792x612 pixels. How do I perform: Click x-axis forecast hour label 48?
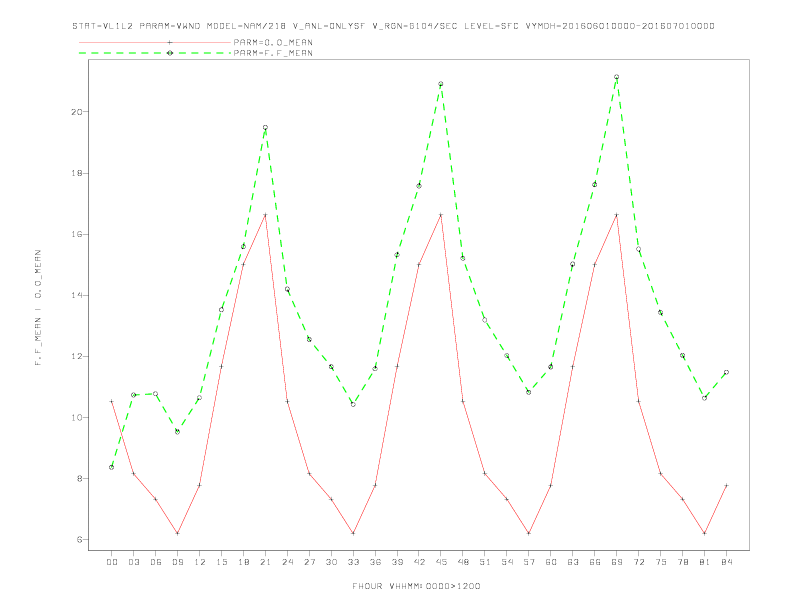(x=463, y=562)
